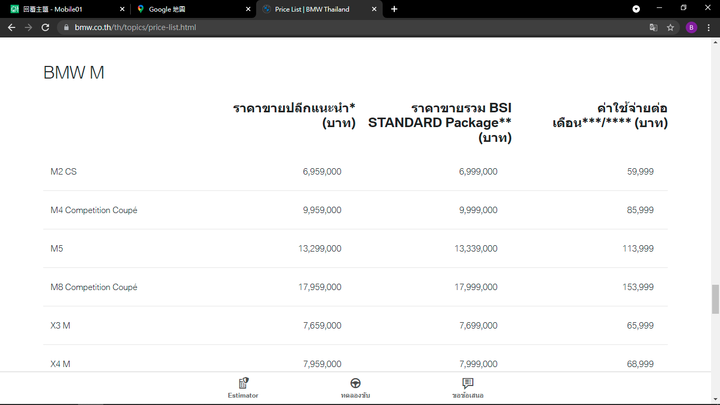
Task: Click the padlock site info icon
Action: 66,28
